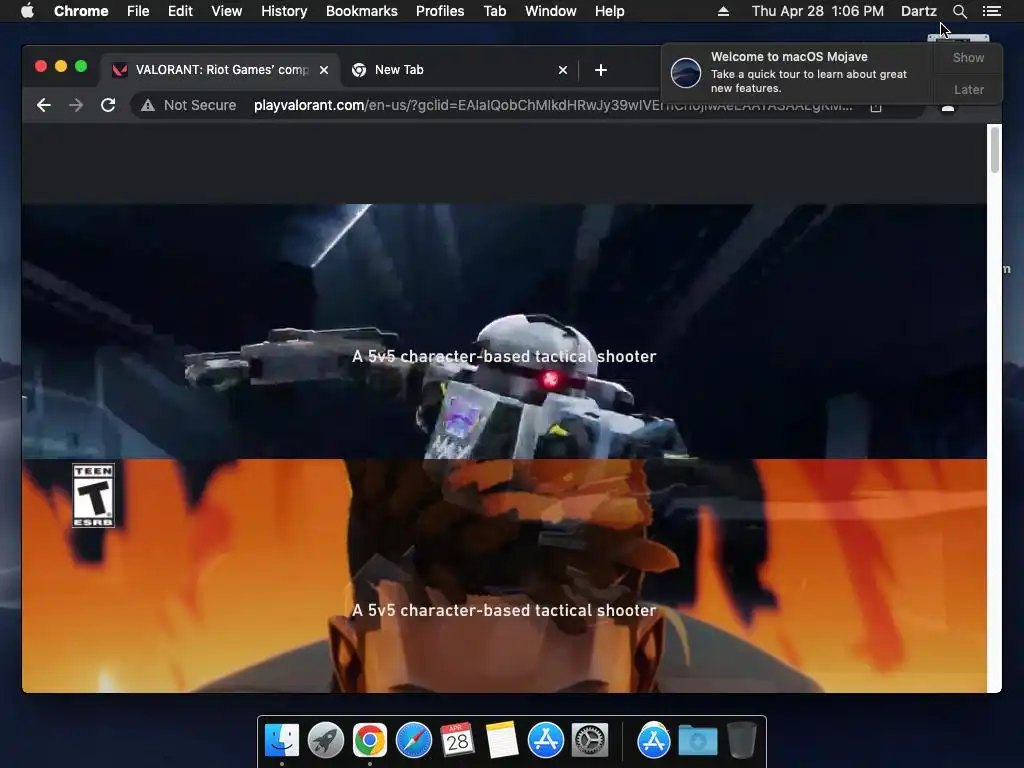
Task: Click the ESRB Teen rating badge
Action: [93, 495]
